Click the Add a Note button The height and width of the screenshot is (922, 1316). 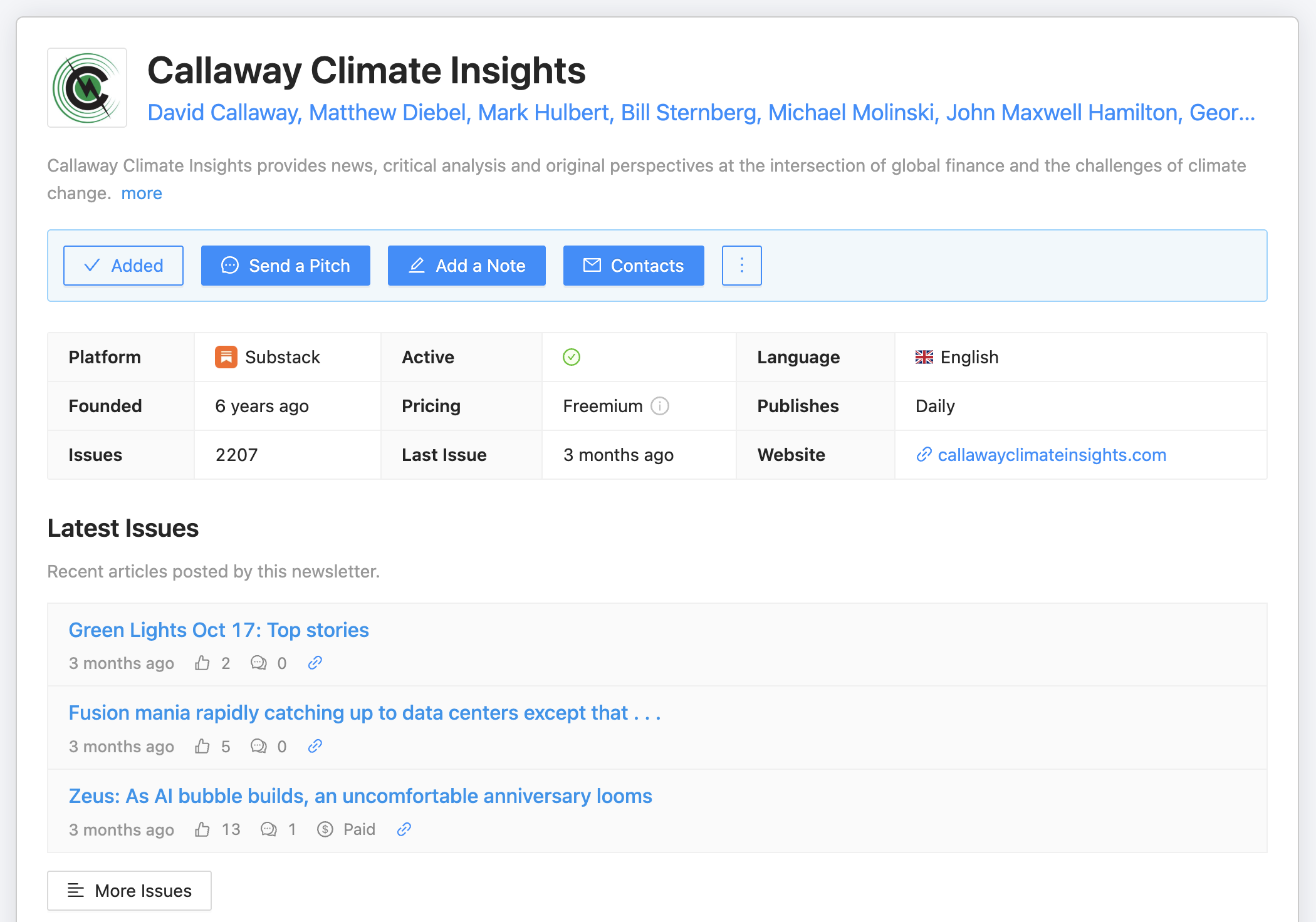coord(466,265)
